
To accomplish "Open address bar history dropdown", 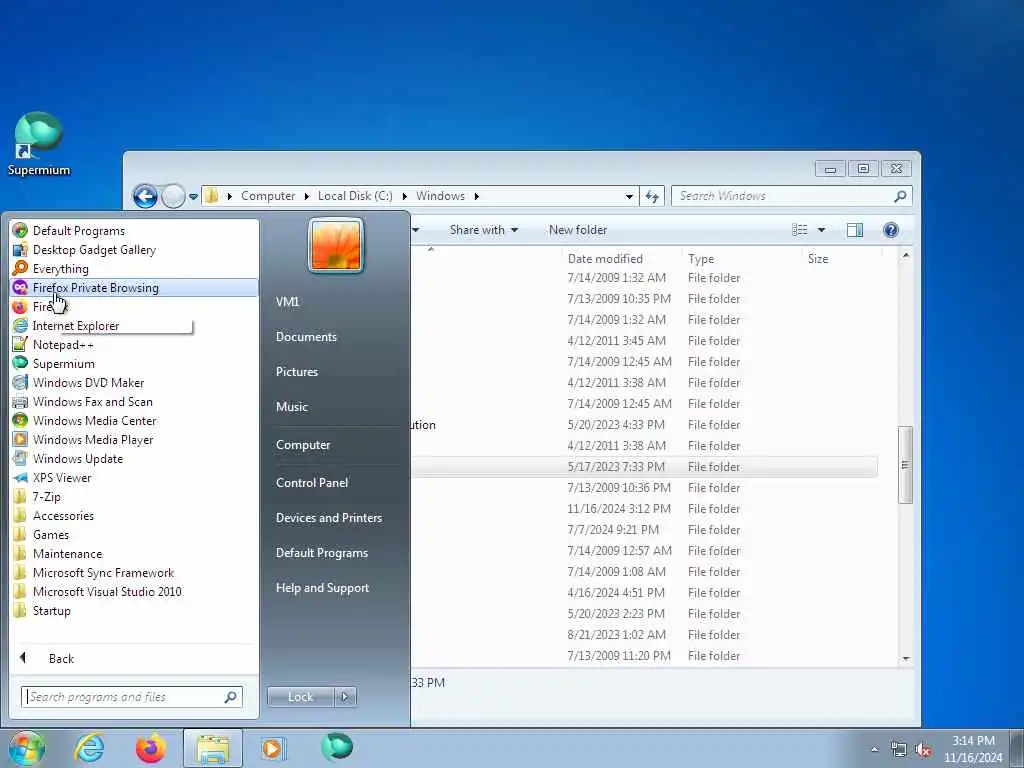I will (x=629, y=196).
